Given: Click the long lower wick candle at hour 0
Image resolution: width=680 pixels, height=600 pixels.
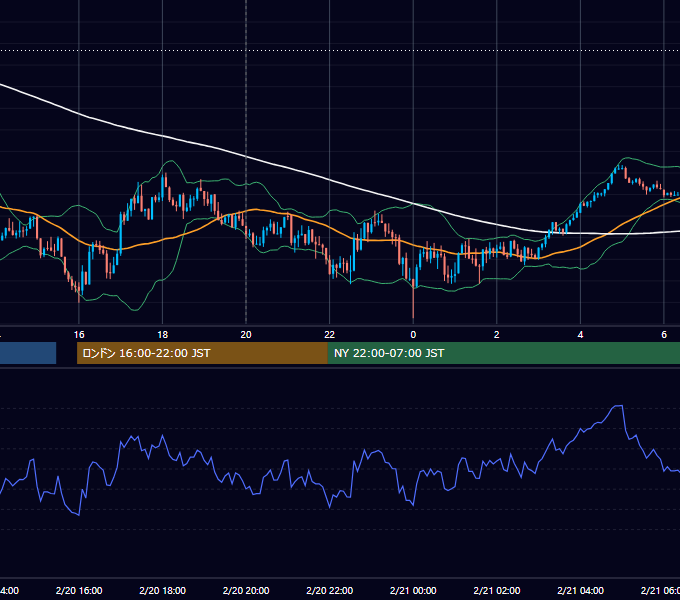Looking at the screenshot, I should (413, 299).
